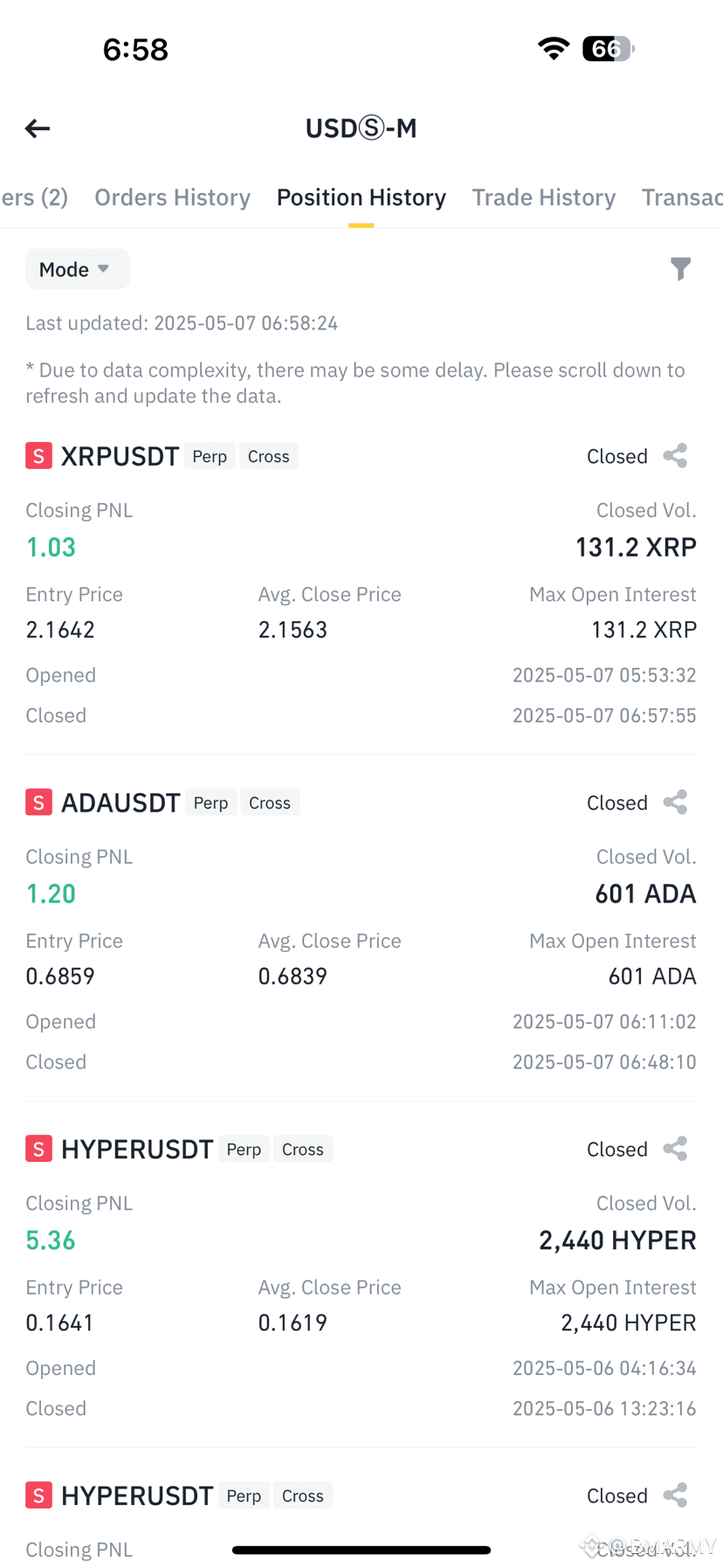Switch to the Trade History tab

(x=544, y=197)
